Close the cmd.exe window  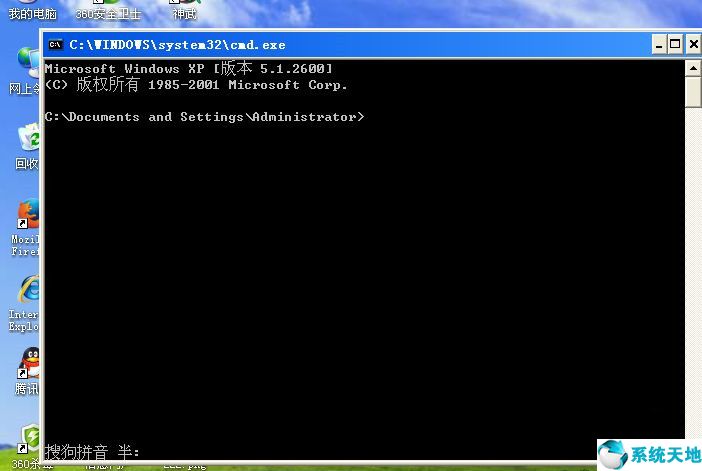(692, 44)
